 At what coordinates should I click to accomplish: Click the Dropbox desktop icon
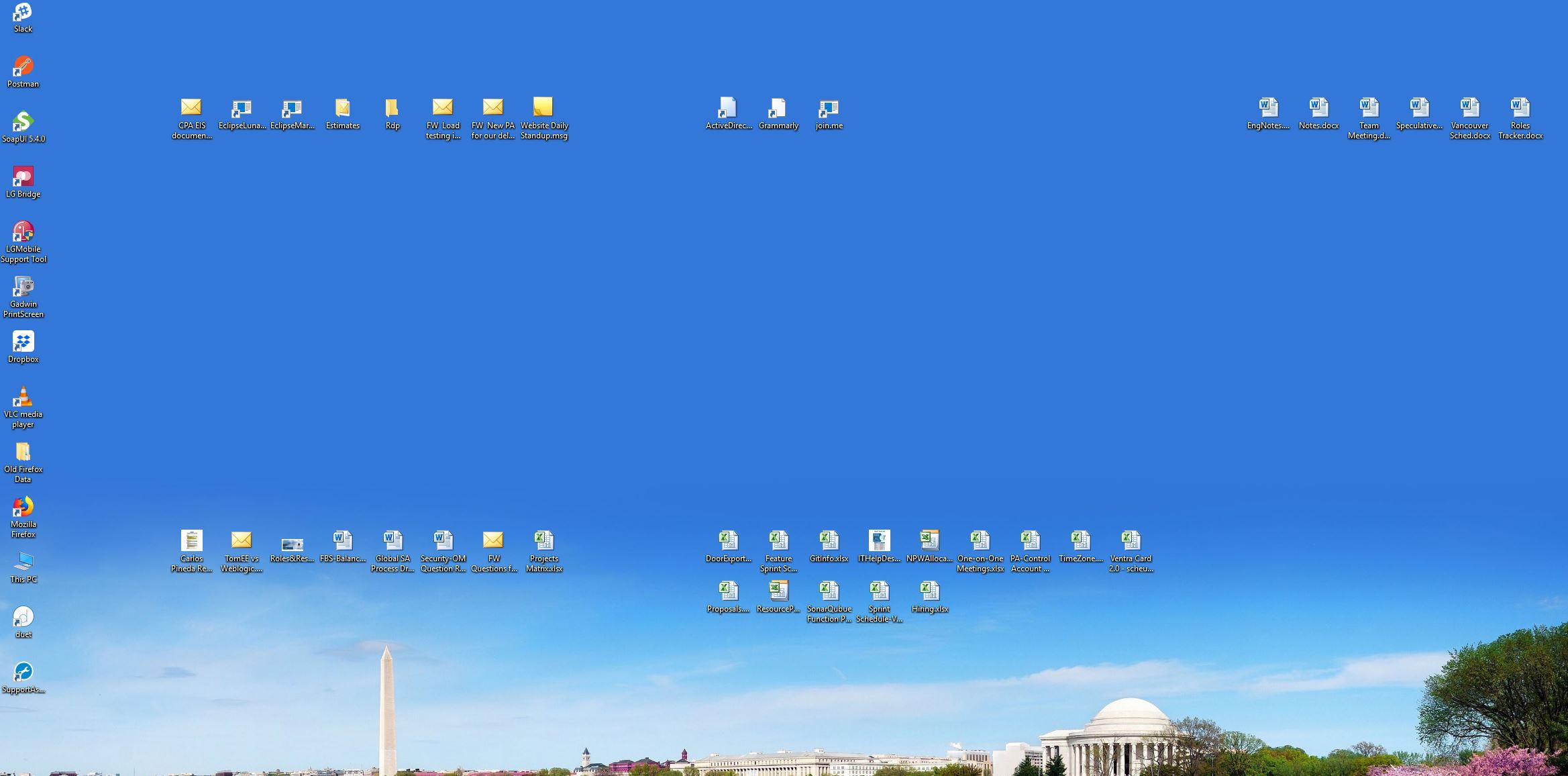click(23, 348)
